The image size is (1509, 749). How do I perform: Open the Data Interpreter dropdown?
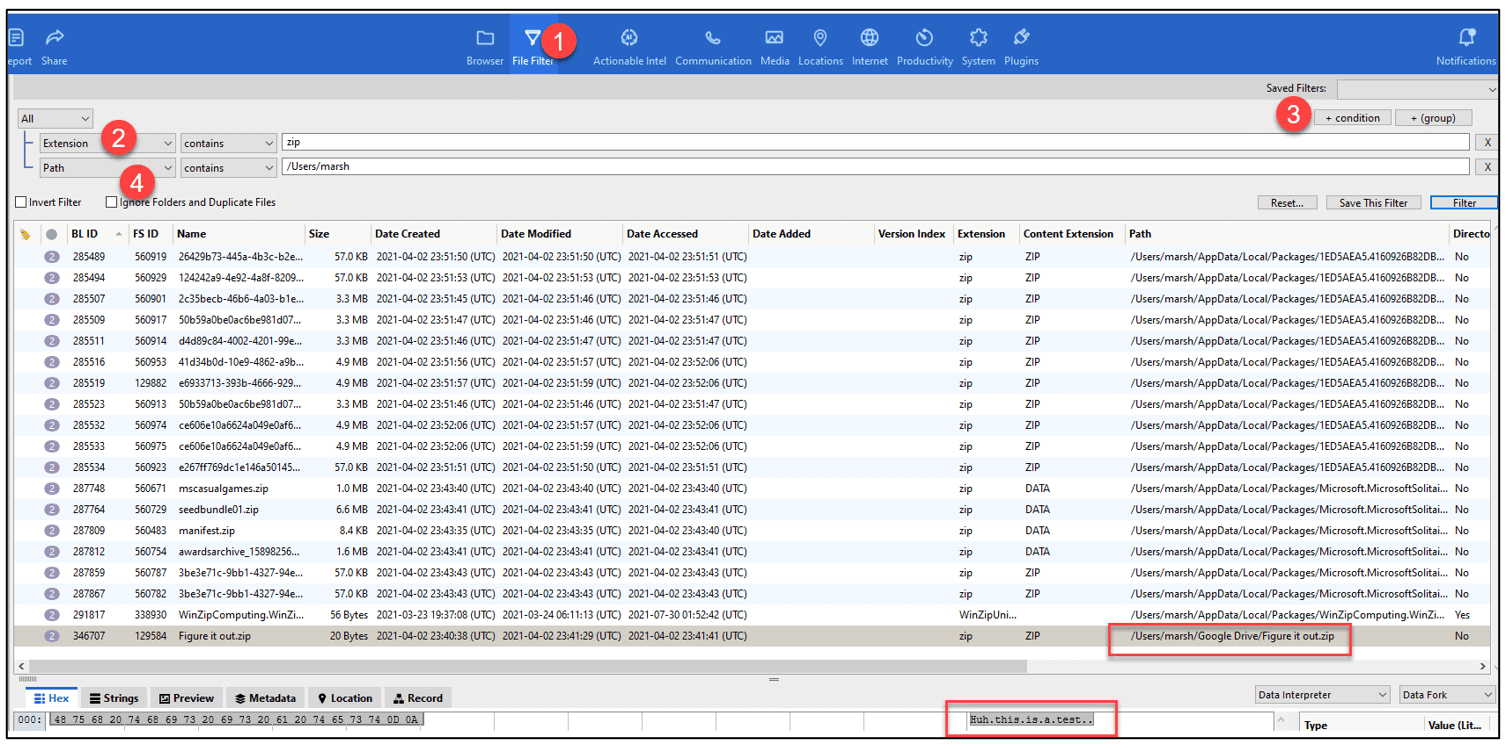pos(1323,695)
